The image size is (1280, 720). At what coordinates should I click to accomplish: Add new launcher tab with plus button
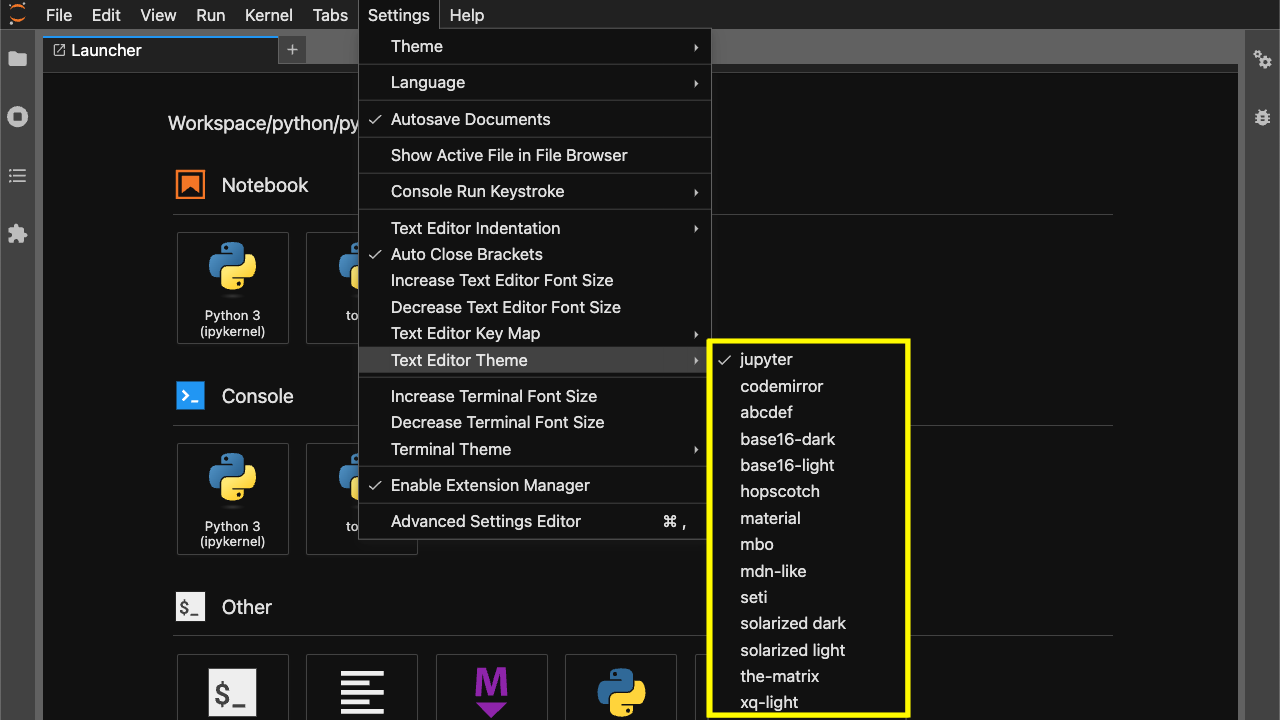coord(292,50)
